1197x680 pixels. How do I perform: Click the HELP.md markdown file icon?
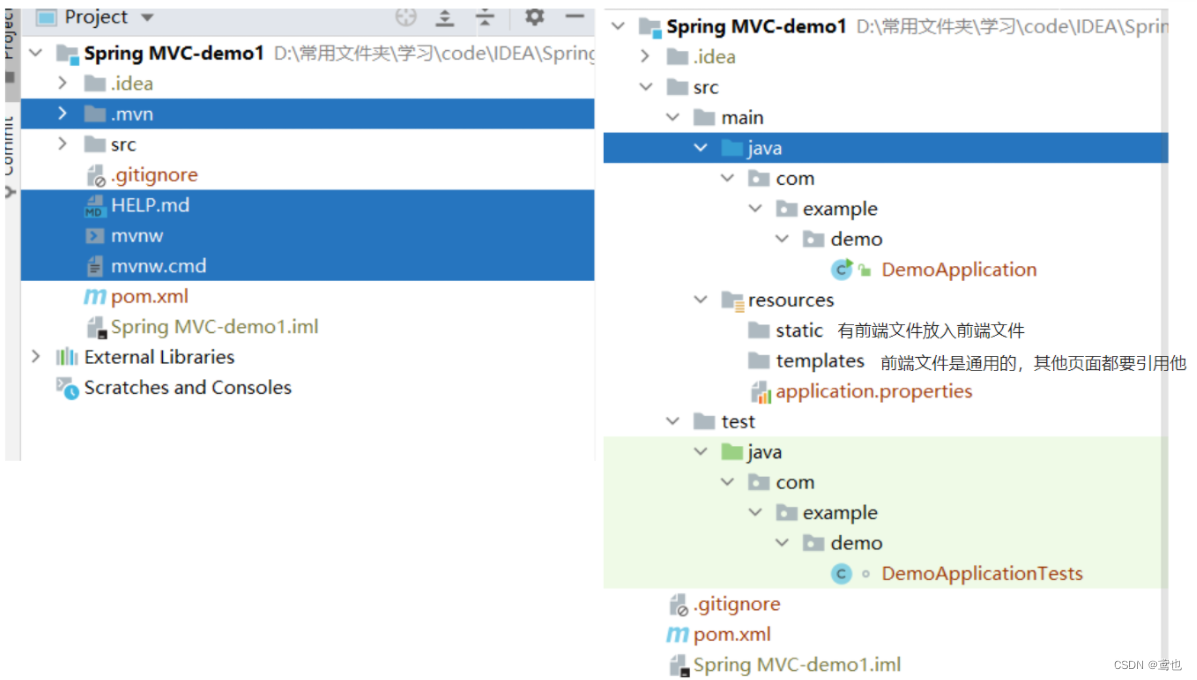click(95, 205)
